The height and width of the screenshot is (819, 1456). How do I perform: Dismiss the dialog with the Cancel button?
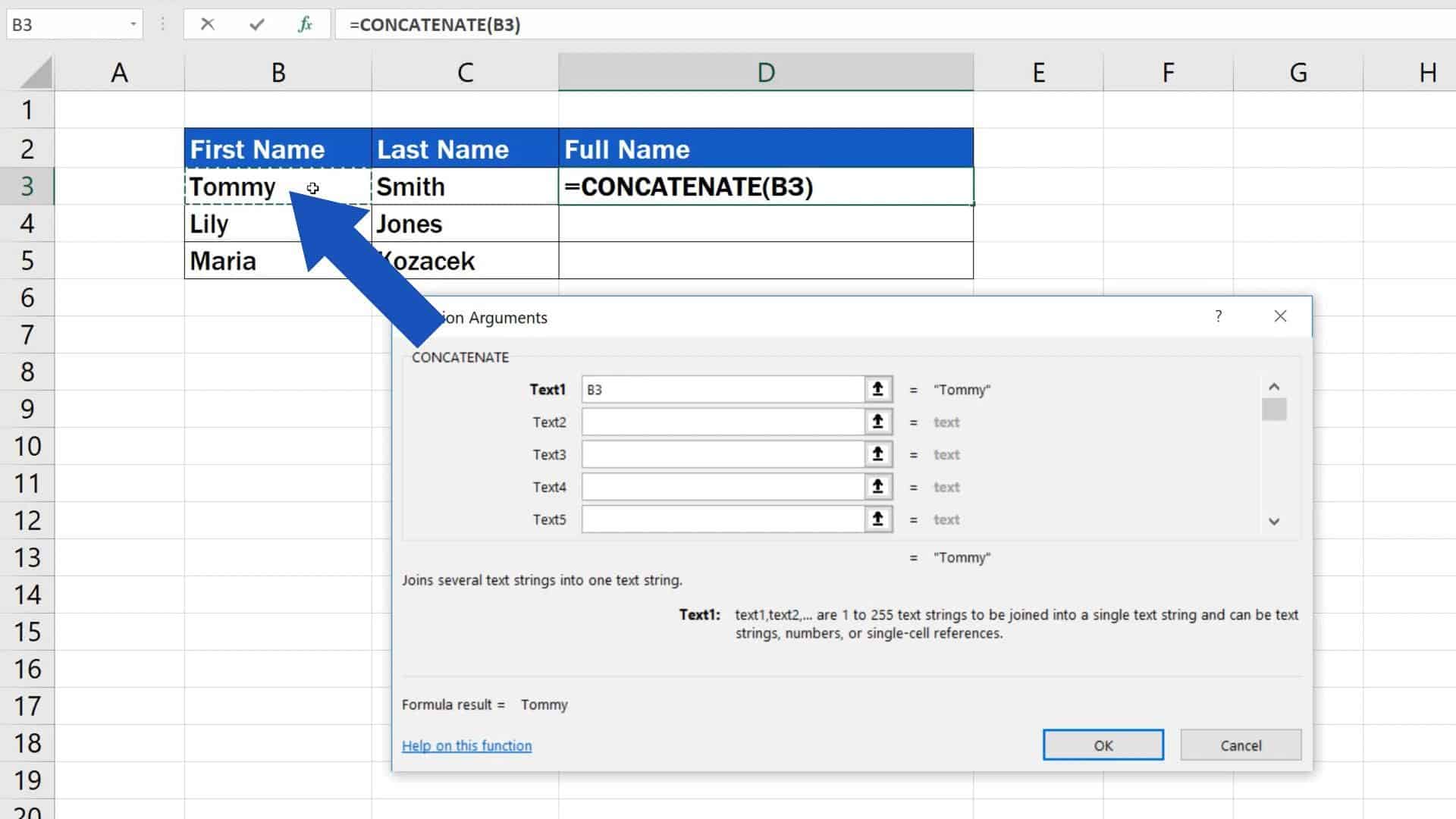(1241, 745)
